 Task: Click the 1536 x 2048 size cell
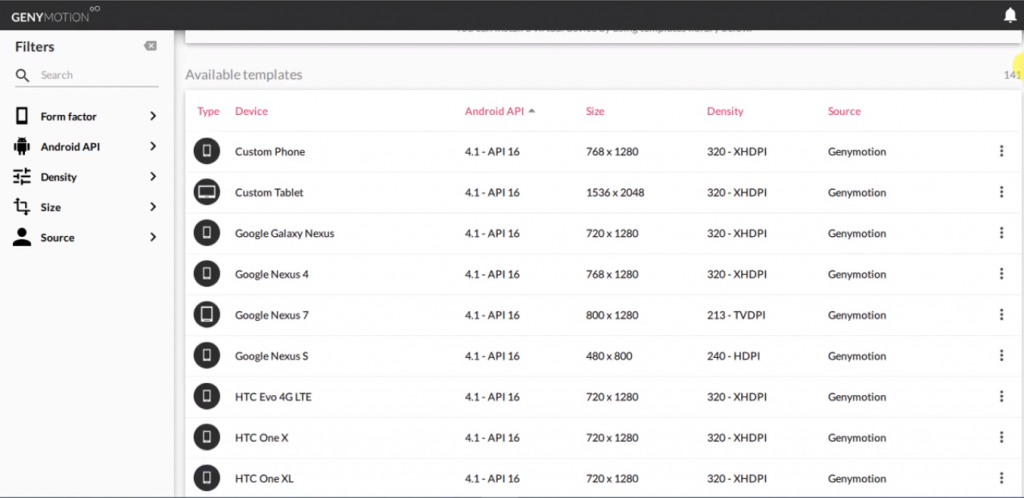click(615, 193)
